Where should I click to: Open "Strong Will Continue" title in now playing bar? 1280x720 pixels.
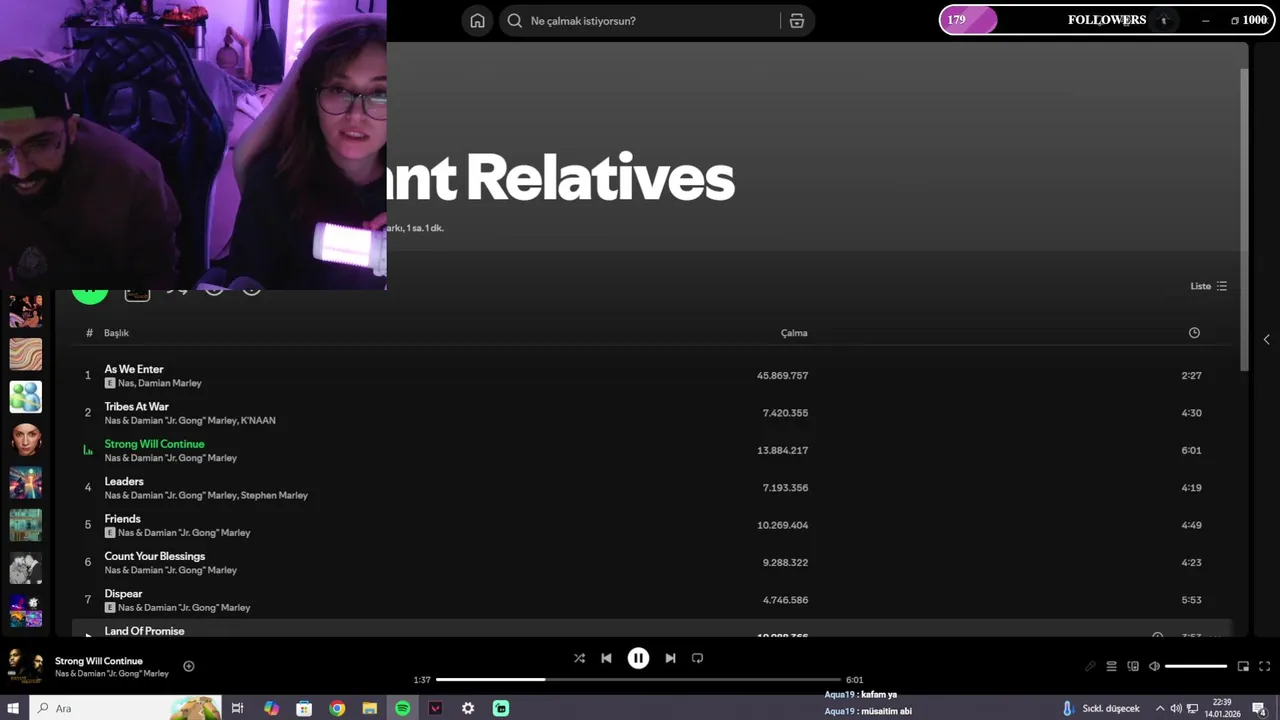click(99, 661)
